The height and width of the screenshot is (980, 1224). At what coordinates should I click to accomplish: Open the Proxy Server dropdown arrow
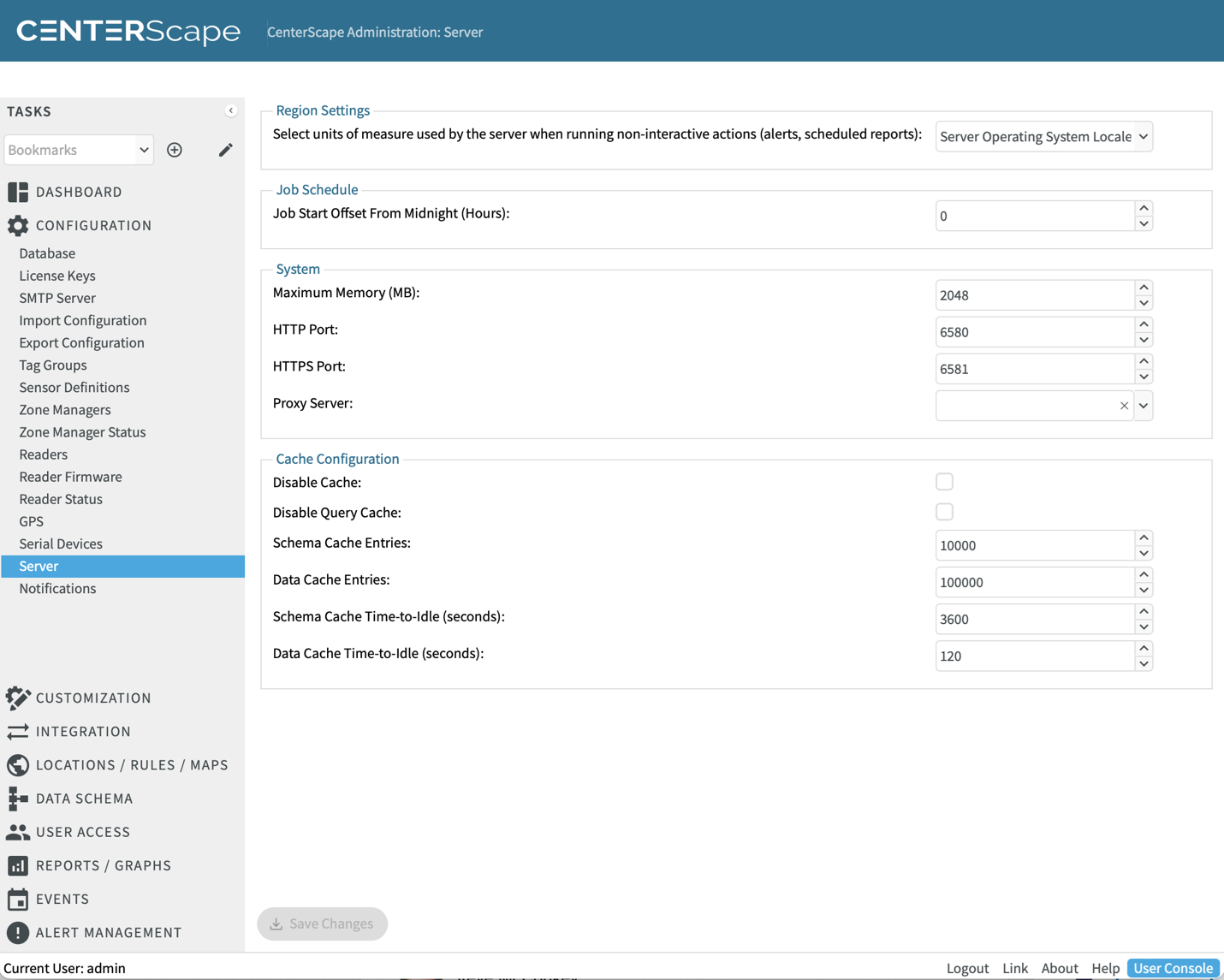pyautogui.click(x=1144, y=406)
